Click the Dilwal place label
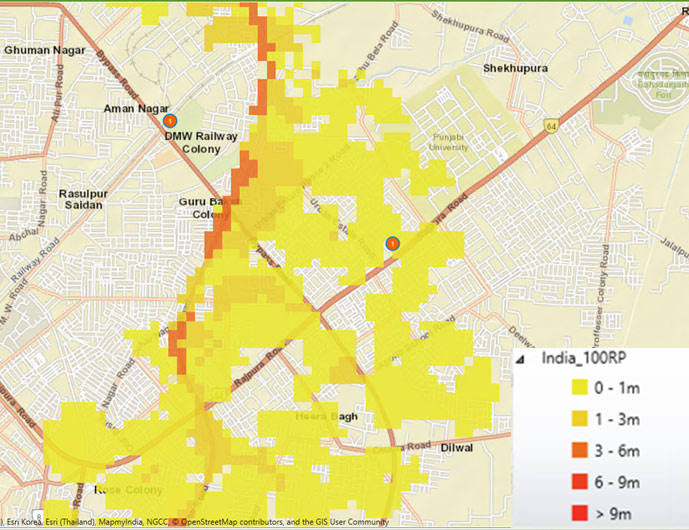The width and height of the screenshot is (689, 530). (457, 447)
